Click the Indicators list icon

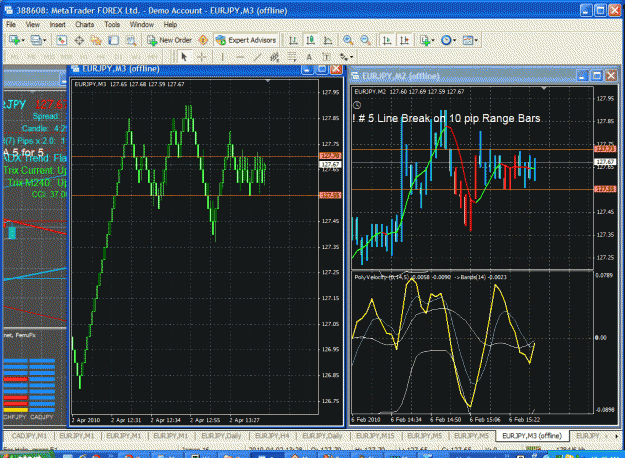425,40
